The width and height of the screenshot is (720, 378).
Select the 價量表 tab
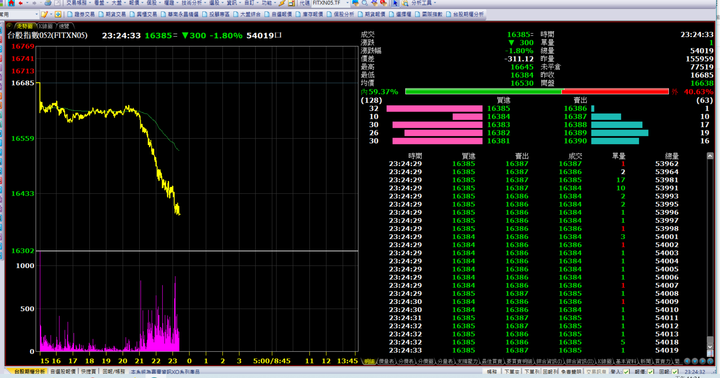click(x=387, y=361)
